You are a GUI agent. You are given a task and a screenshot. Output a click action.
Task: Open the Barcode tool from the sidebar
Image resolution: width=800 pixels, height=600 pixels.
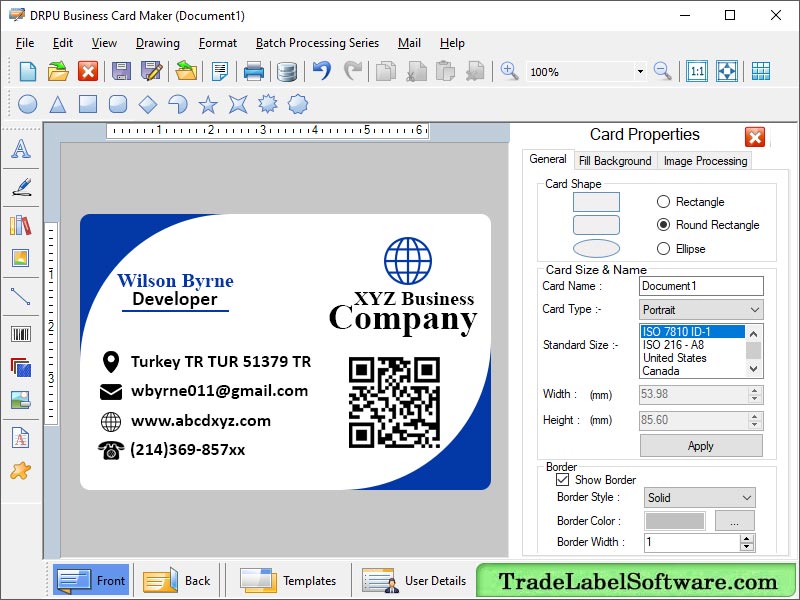pyautogui.click(x=22, y=335)
